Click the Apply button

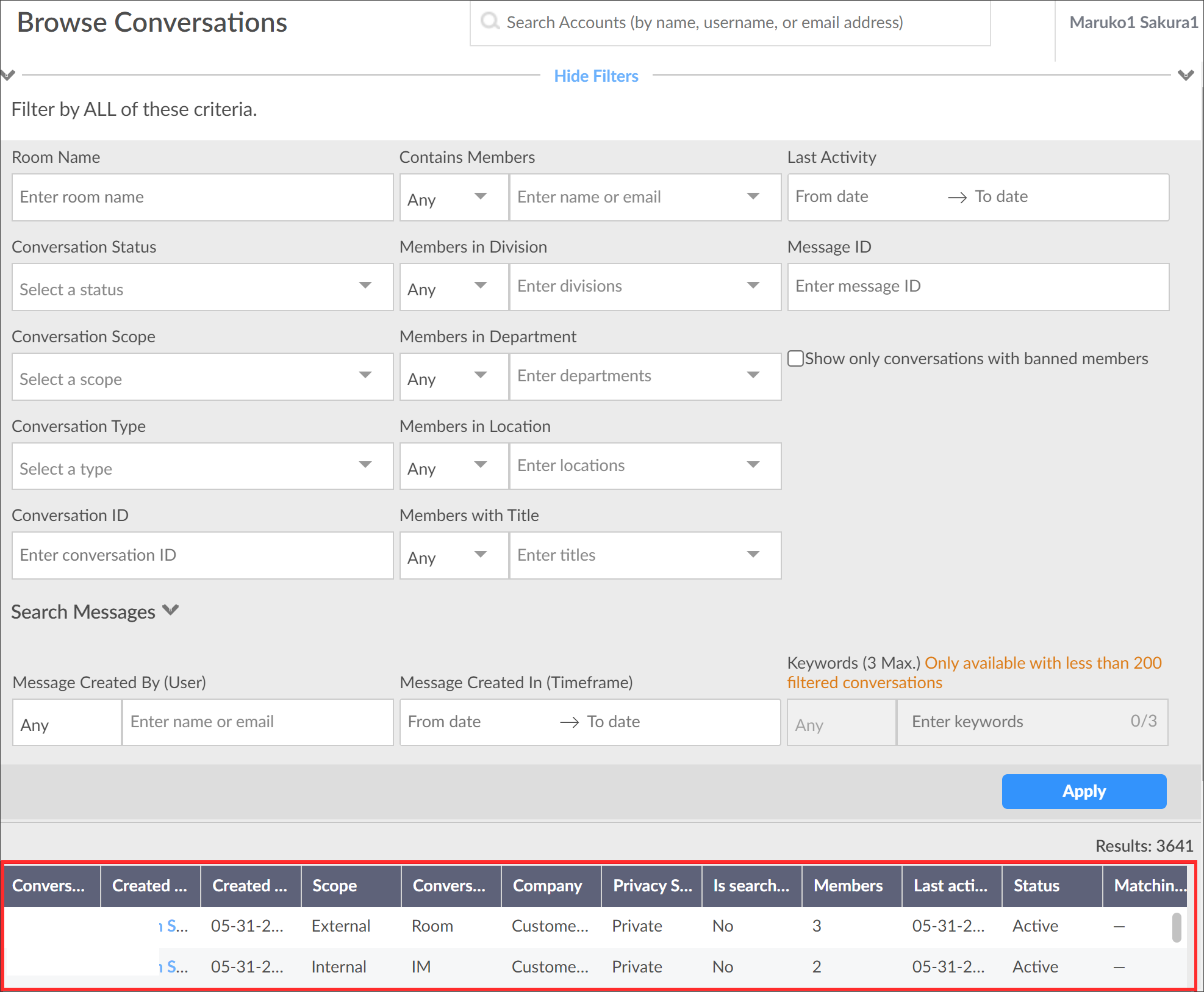pos(1083,791)
